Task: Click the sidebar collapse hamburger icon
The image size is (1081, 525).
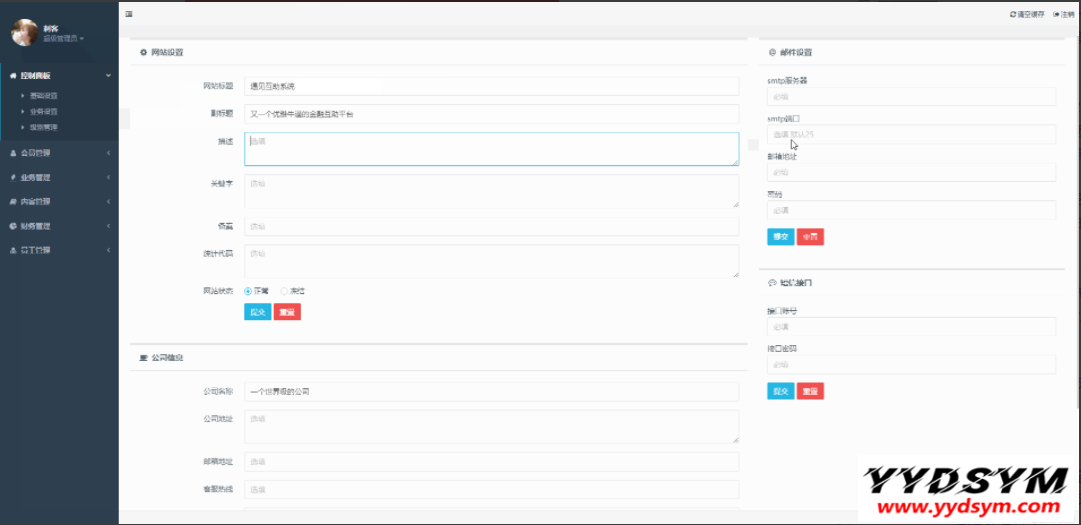Action: (129, 14)
